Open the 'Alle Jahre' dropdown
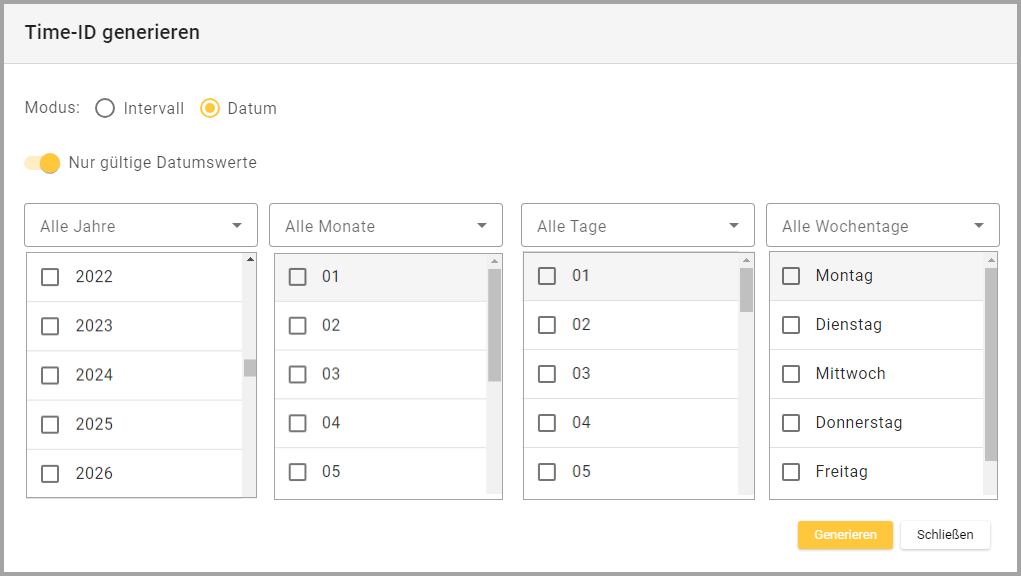 pyautogui.click(x=141, y=226)
